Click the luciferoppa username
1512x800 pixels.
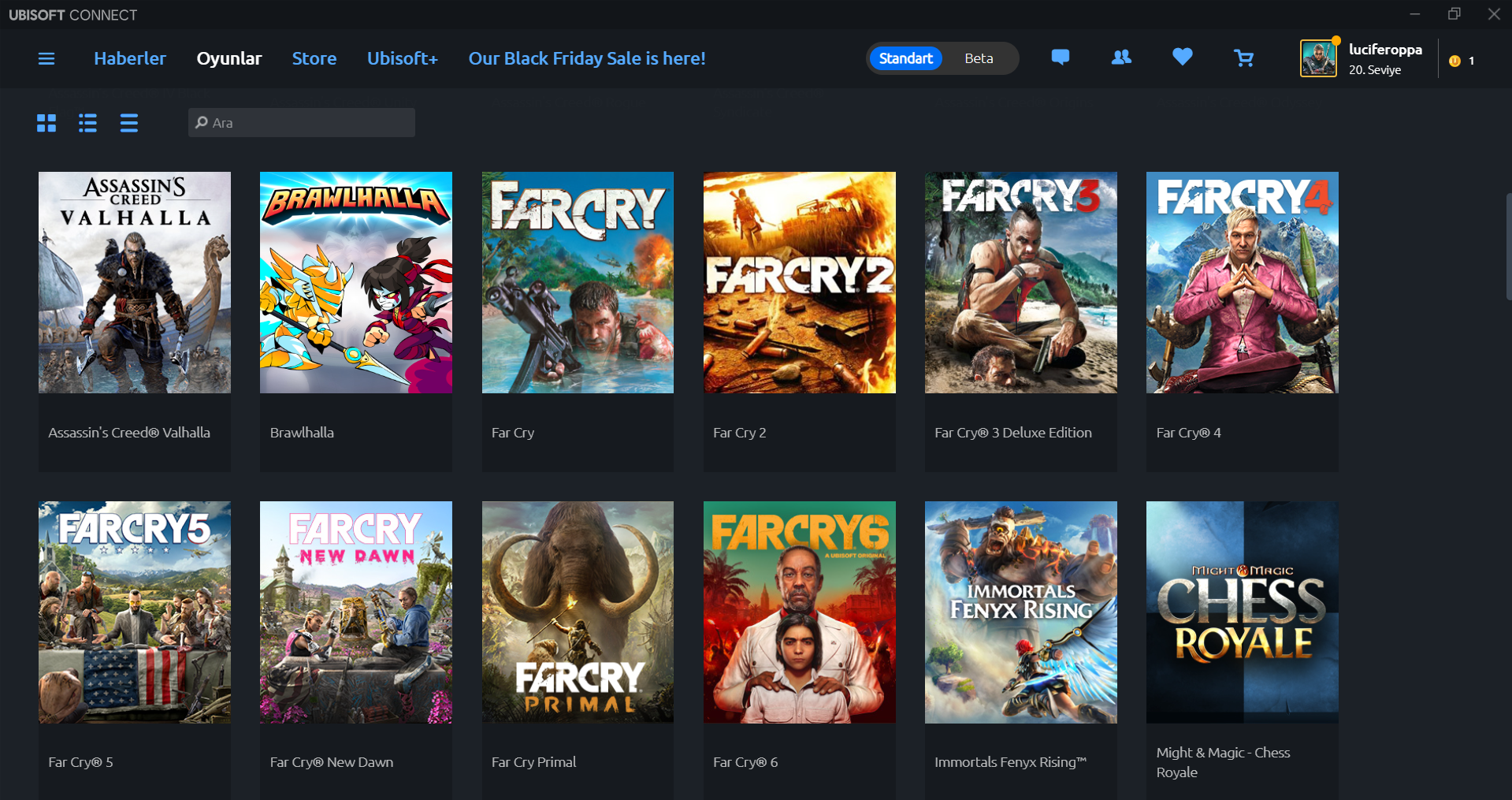click(1385, 49)
